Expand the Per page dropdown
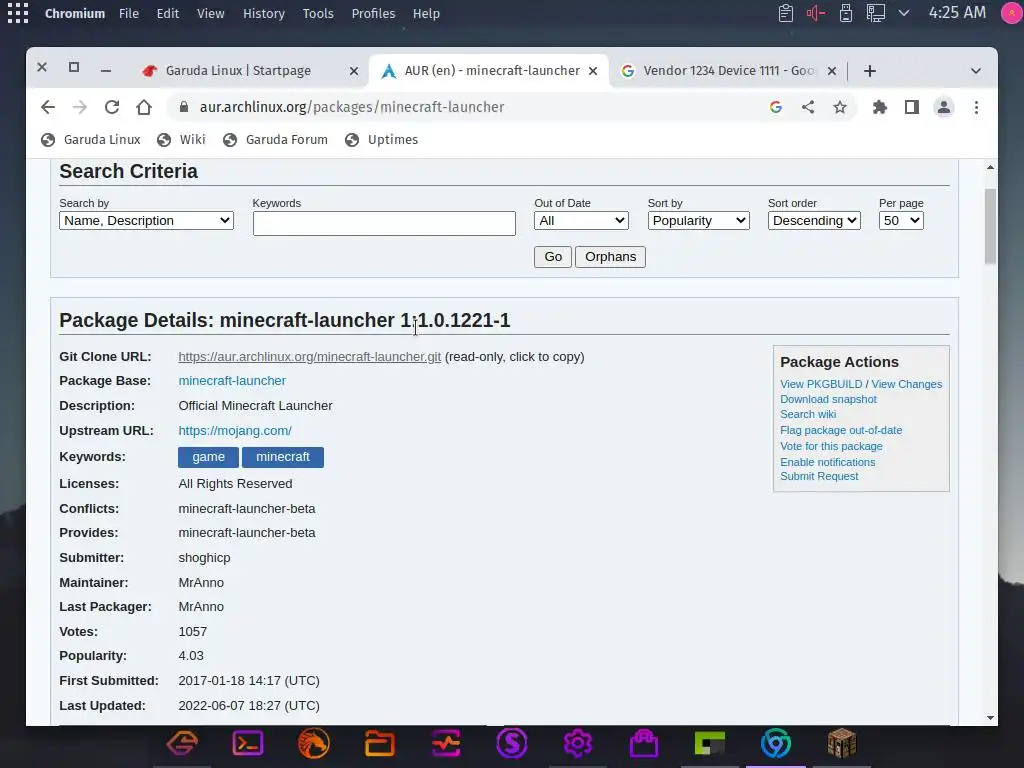1024x768 pixels. 901,221
